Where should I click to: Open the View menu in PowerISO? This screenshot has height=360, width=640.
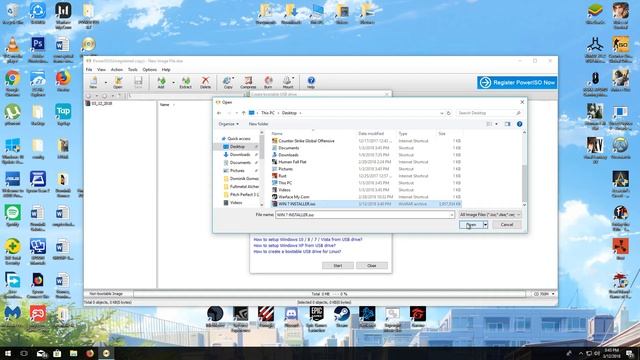(x=101, y=70)
